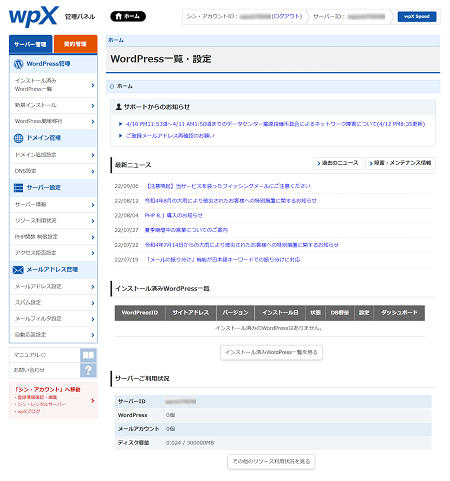Expand 新規インストール sidebar arrow
The width and height of the screenshot is (450, 481).
[x=93, y=106]
